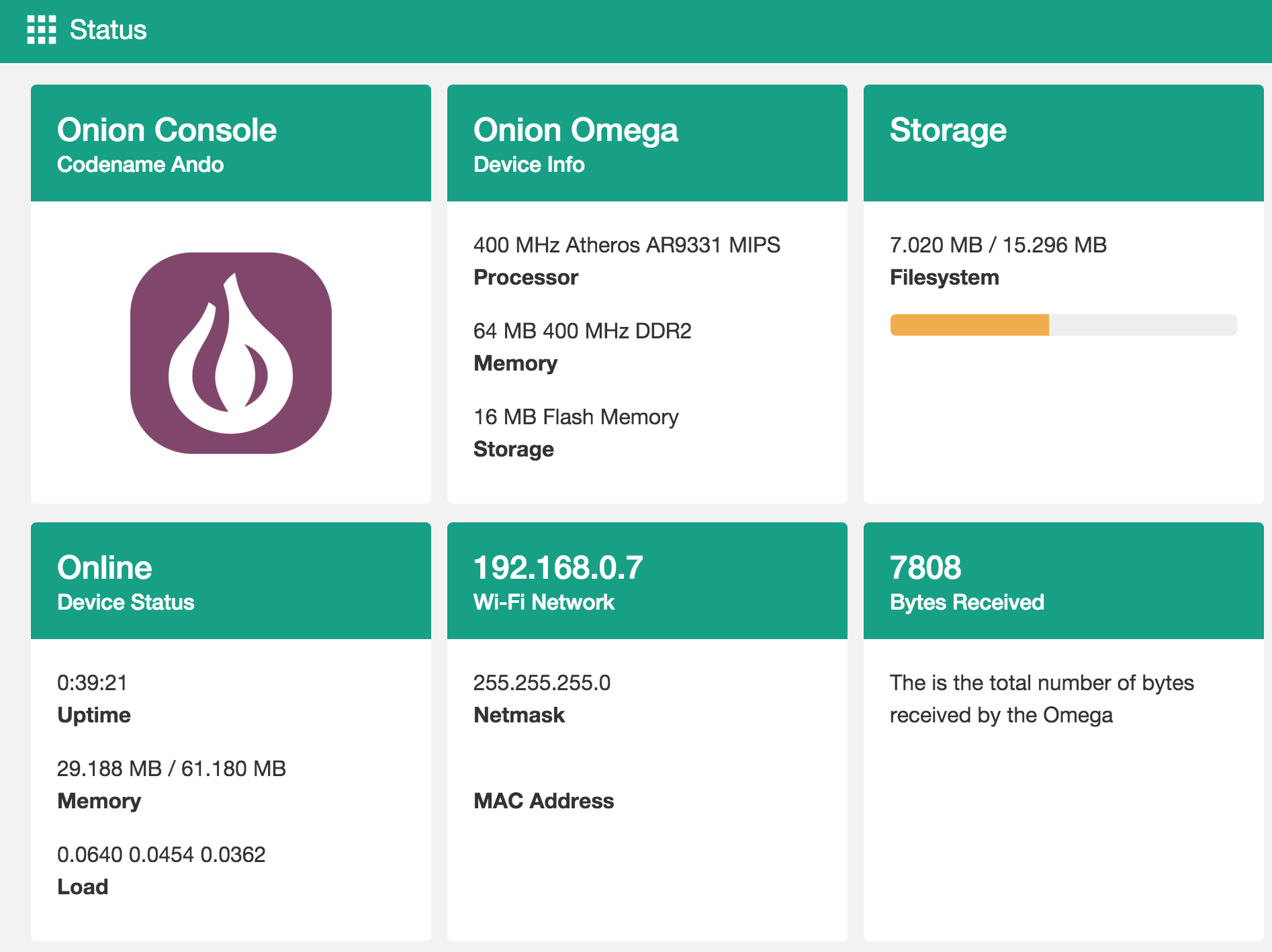Select the 7808 bytes count heading
This screenshot has width=1272, height=952.
[x=925, y=567]
